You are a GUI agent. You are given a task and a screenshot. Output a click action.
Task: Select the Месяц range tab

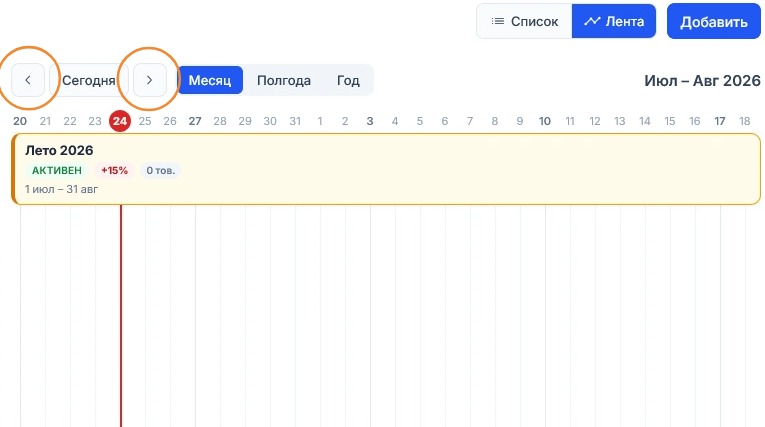tap(210, 80)
